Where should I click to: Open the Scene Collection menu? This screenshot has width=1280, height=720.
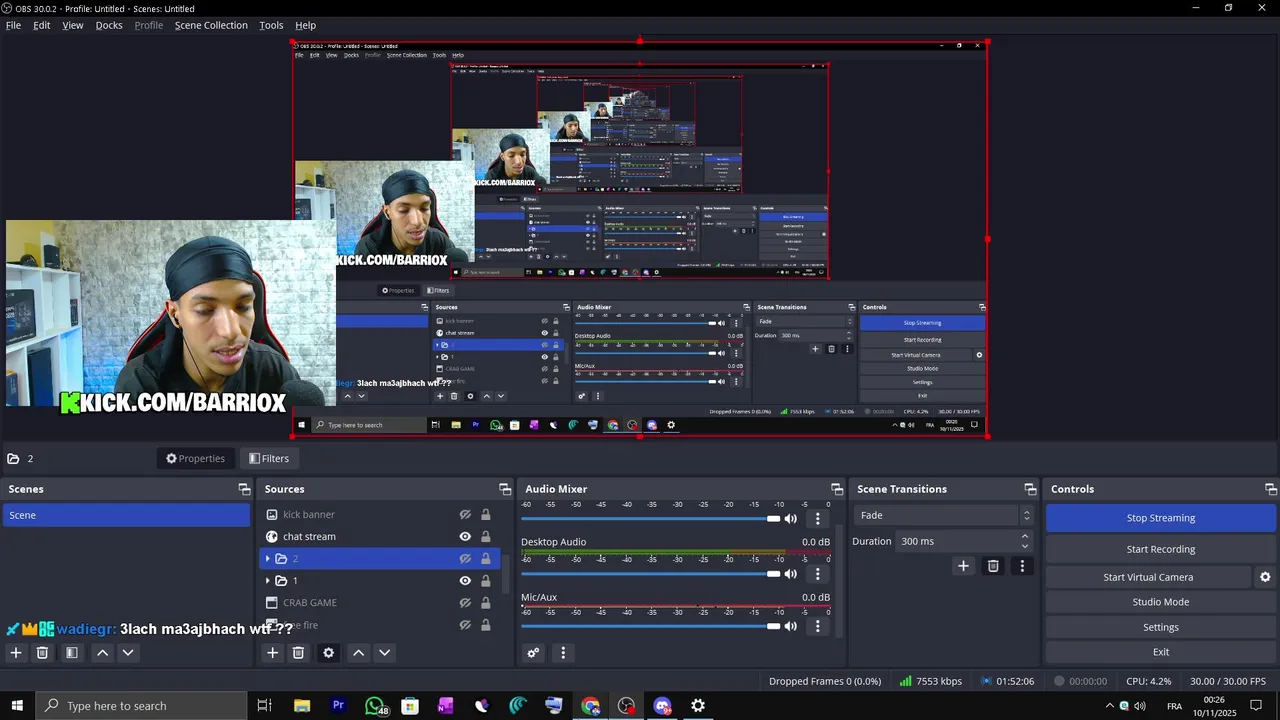click(211, 25)
